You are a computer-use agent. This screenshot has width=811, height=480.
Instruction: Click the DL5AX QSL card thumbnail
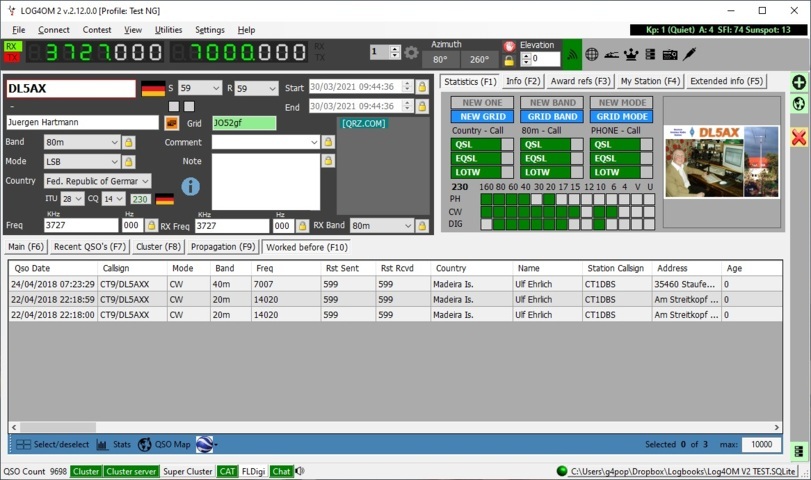click(722, 161)
